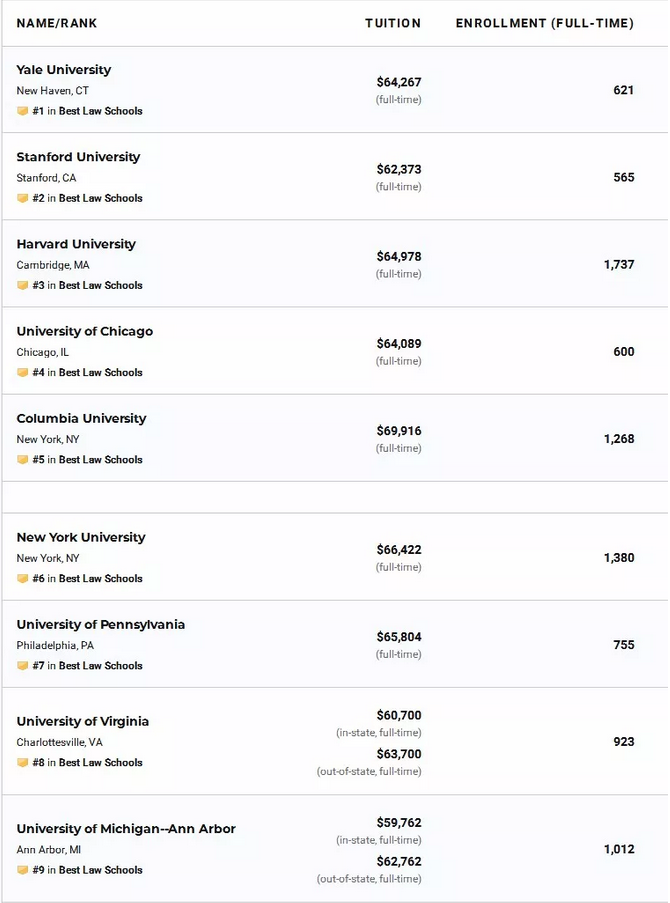
Task: Select University of Virginia name link
Action: coord(83,721)
